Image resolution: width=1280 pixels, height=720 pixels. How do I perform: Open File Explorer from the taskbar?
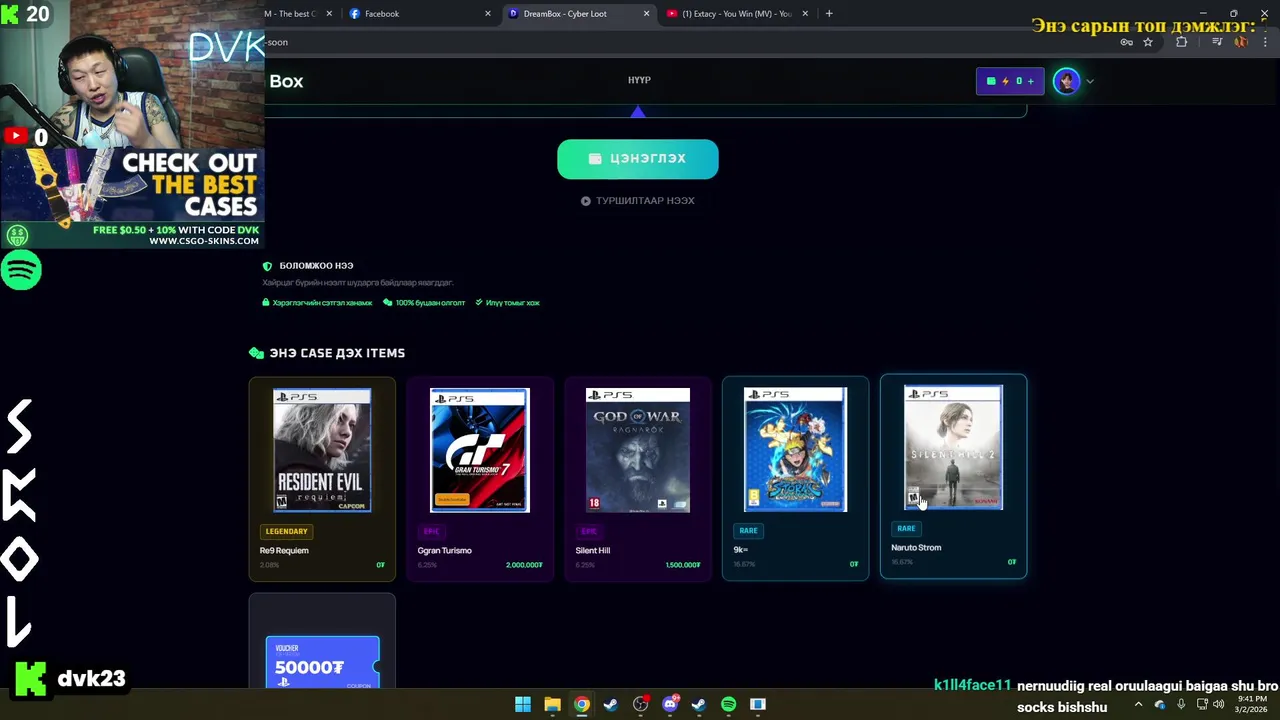click(x=552, y=705)
